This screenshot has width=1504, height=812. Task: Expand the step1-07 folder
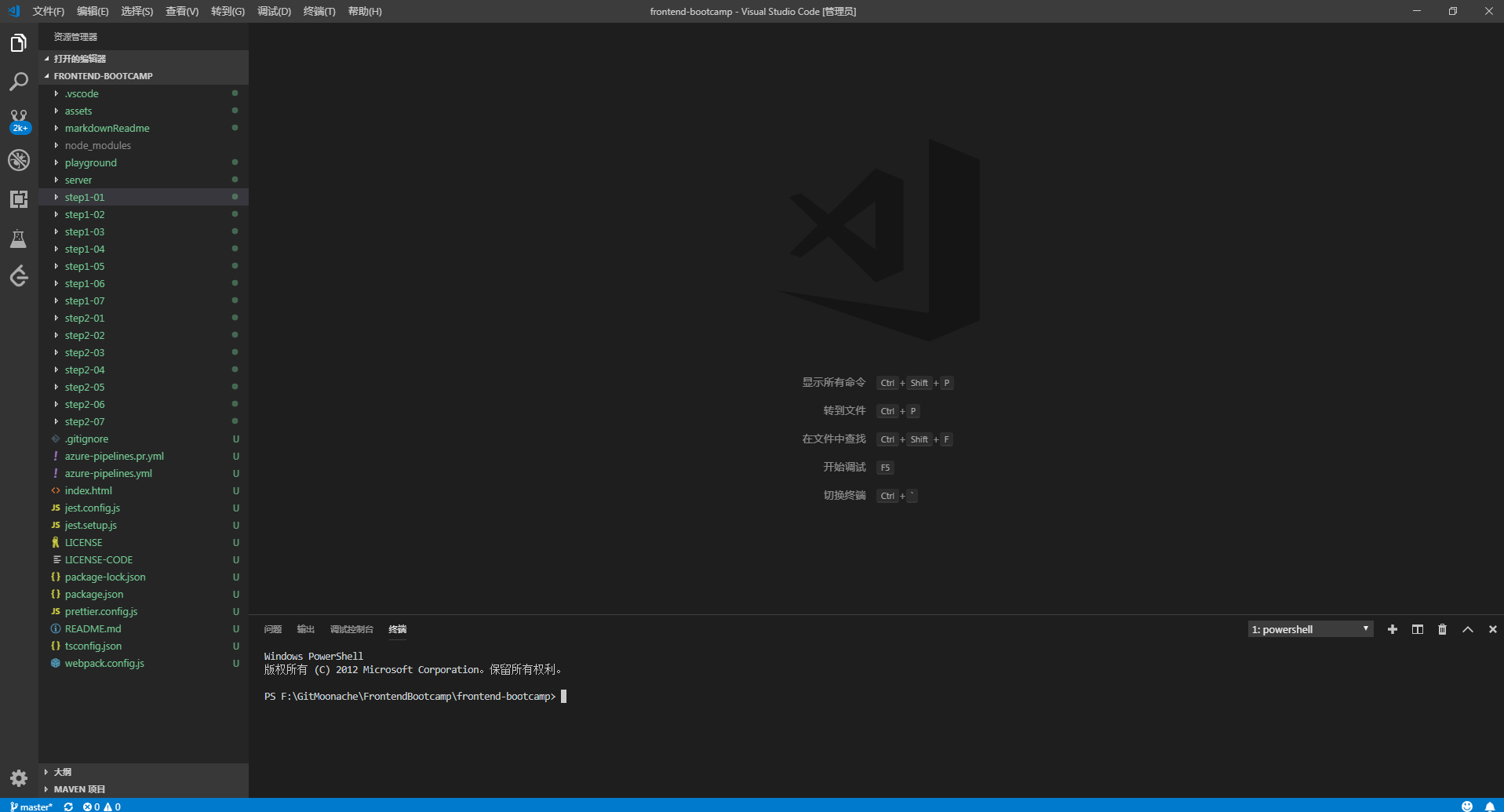(x=144, y=300)
